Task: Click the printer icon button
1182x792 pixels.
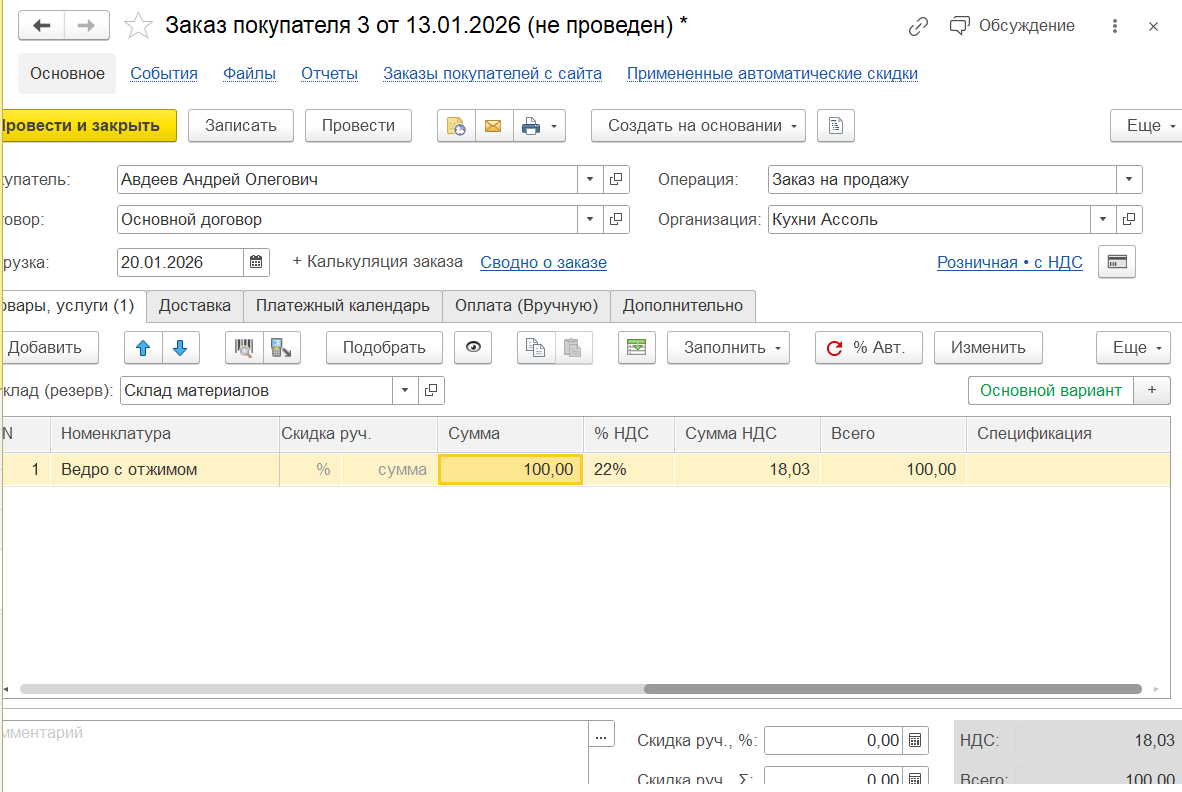Action: (x=531, y=126)
